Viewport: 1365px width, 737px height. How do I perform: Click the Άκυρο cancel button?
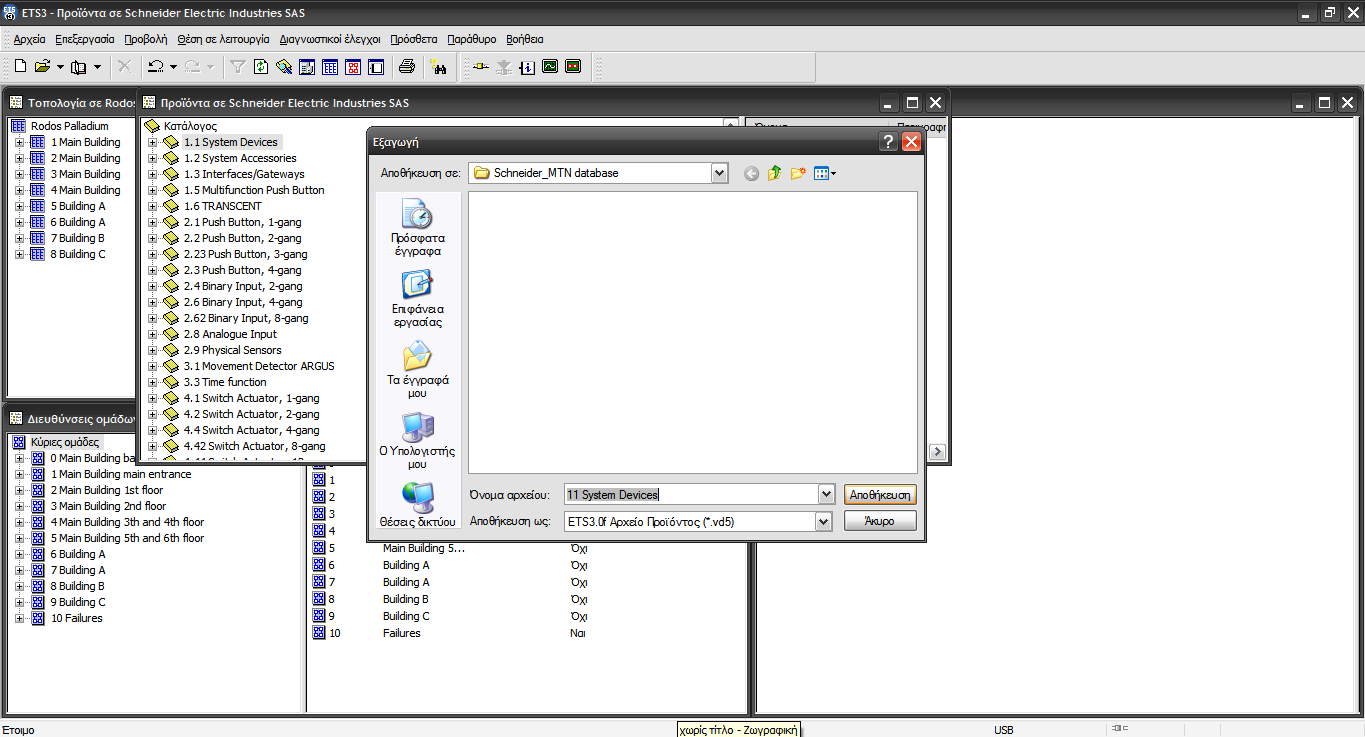[x=880, y=521]
